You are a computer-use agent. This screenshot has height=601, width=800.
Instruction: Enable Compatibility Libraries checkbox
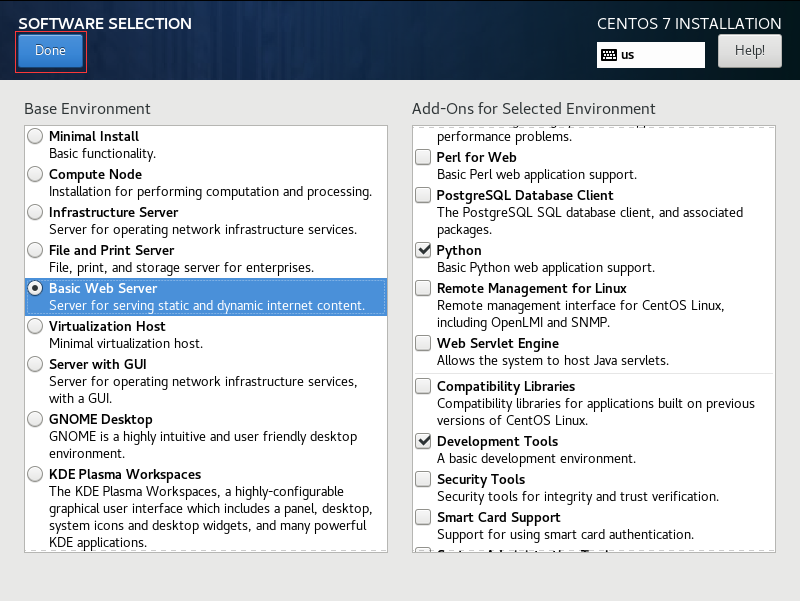[x=423, y=386]
